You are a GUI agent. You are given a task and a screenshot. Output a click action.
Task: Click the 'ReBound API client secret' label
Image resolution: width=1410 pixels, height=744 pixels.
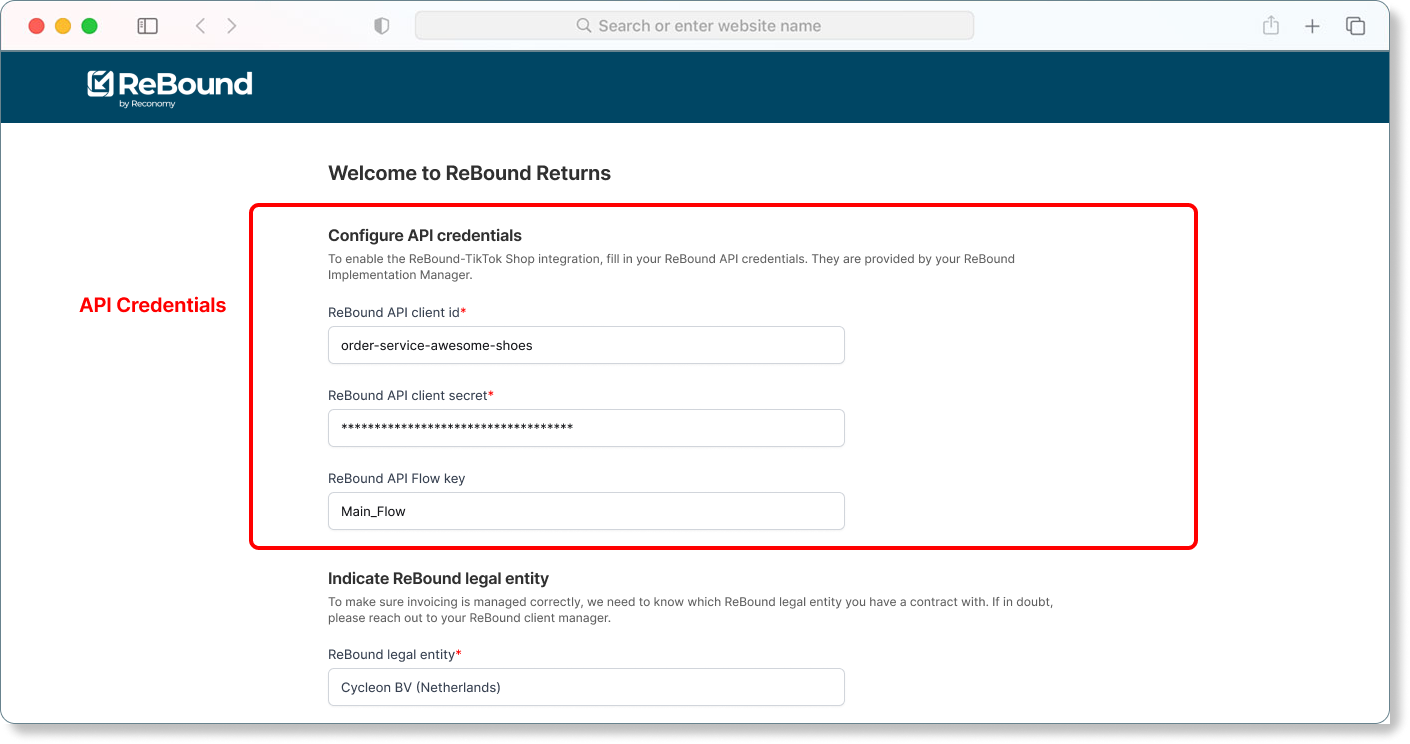[x=411, y=395]
